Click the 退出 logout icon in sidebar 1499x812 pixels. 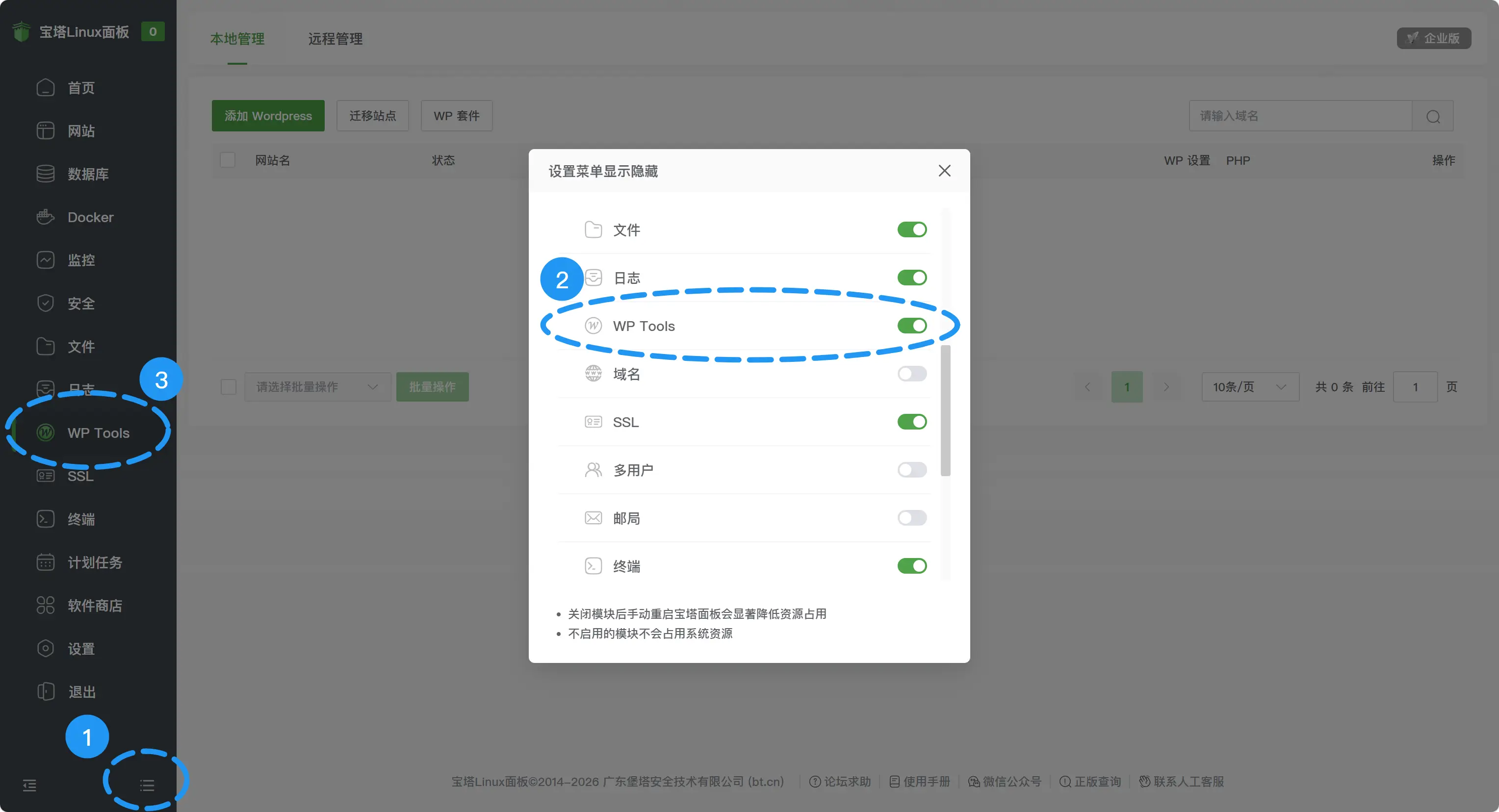tap(46, 691)
